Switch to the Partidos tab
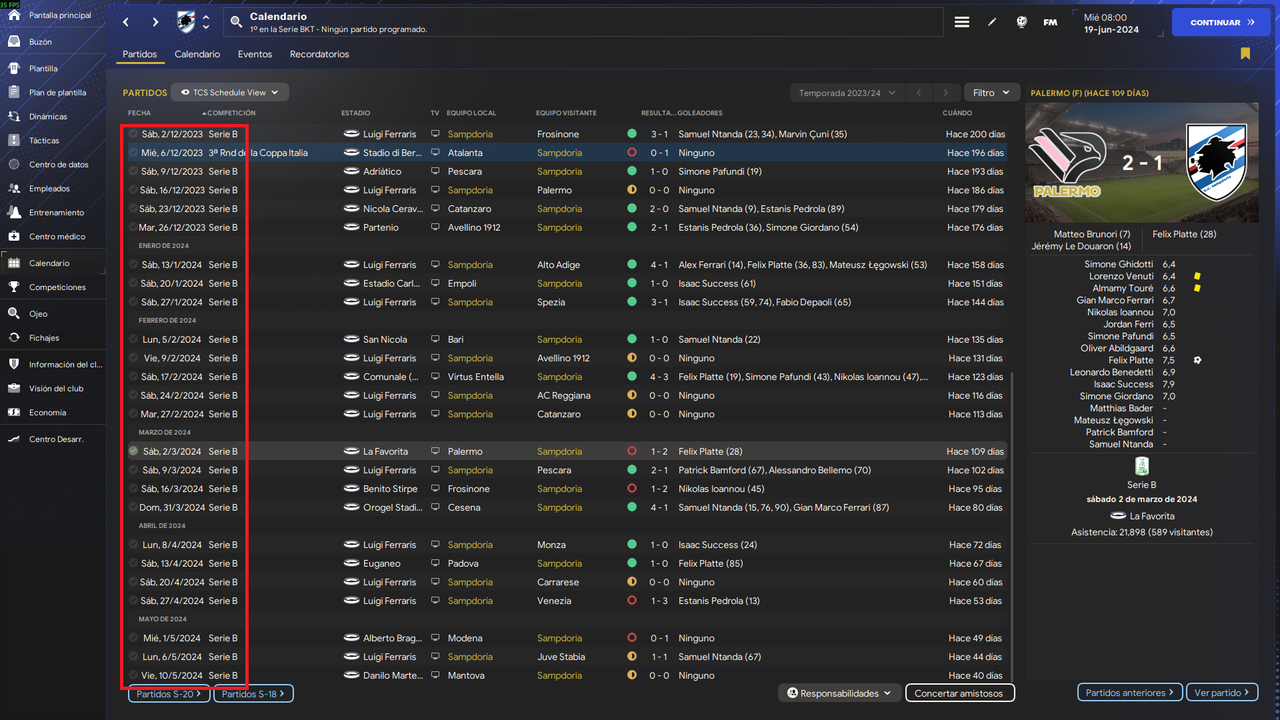 coord(140,54)
